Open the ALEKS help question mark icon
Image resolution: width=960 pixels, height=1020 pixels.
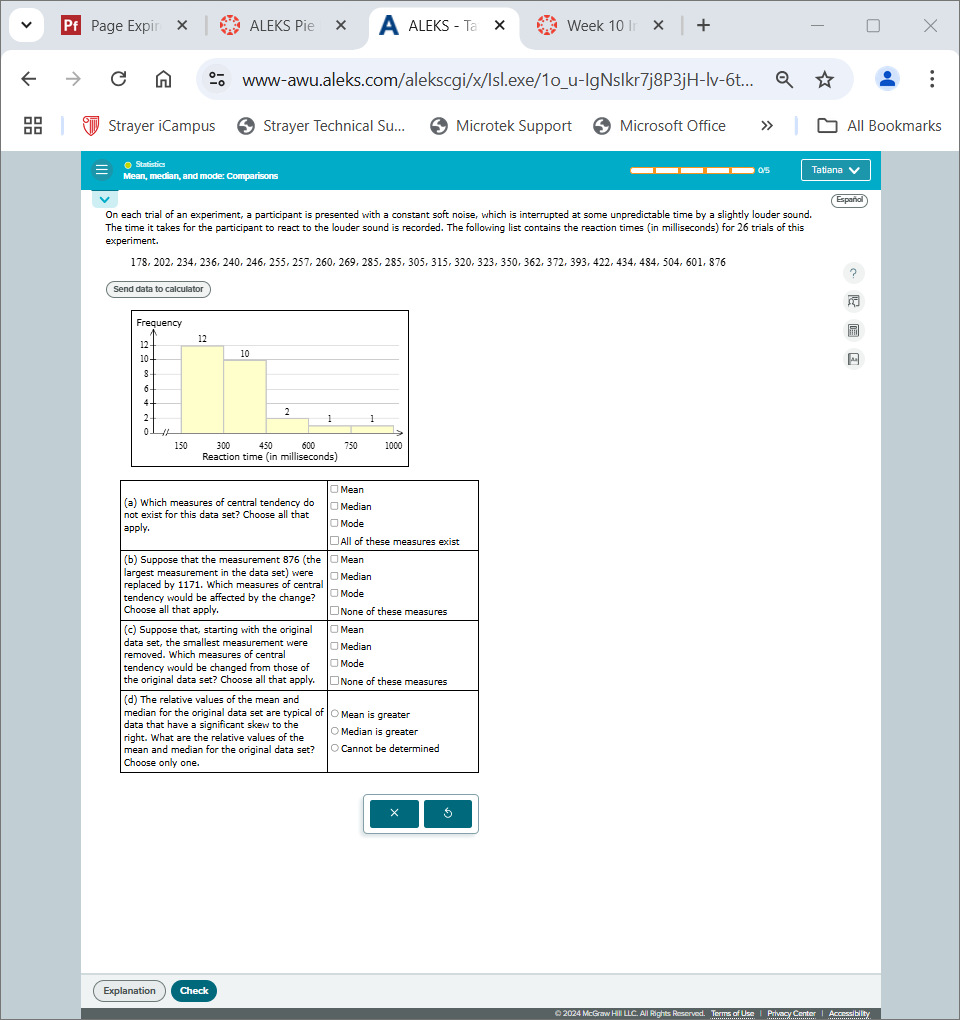[853, 273]
